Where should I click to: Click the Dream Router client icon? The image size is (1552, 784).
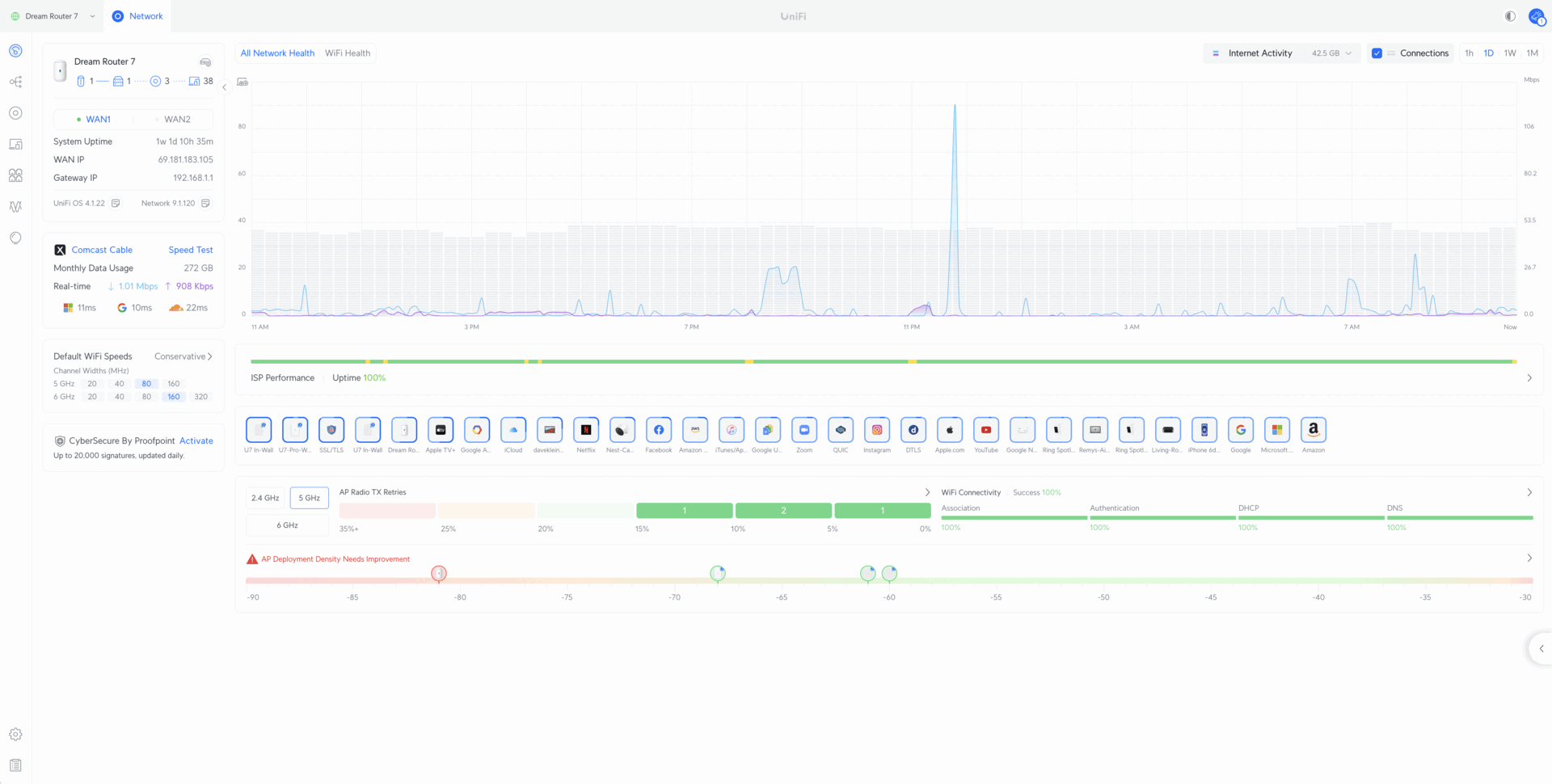click(x=404, y=430)
